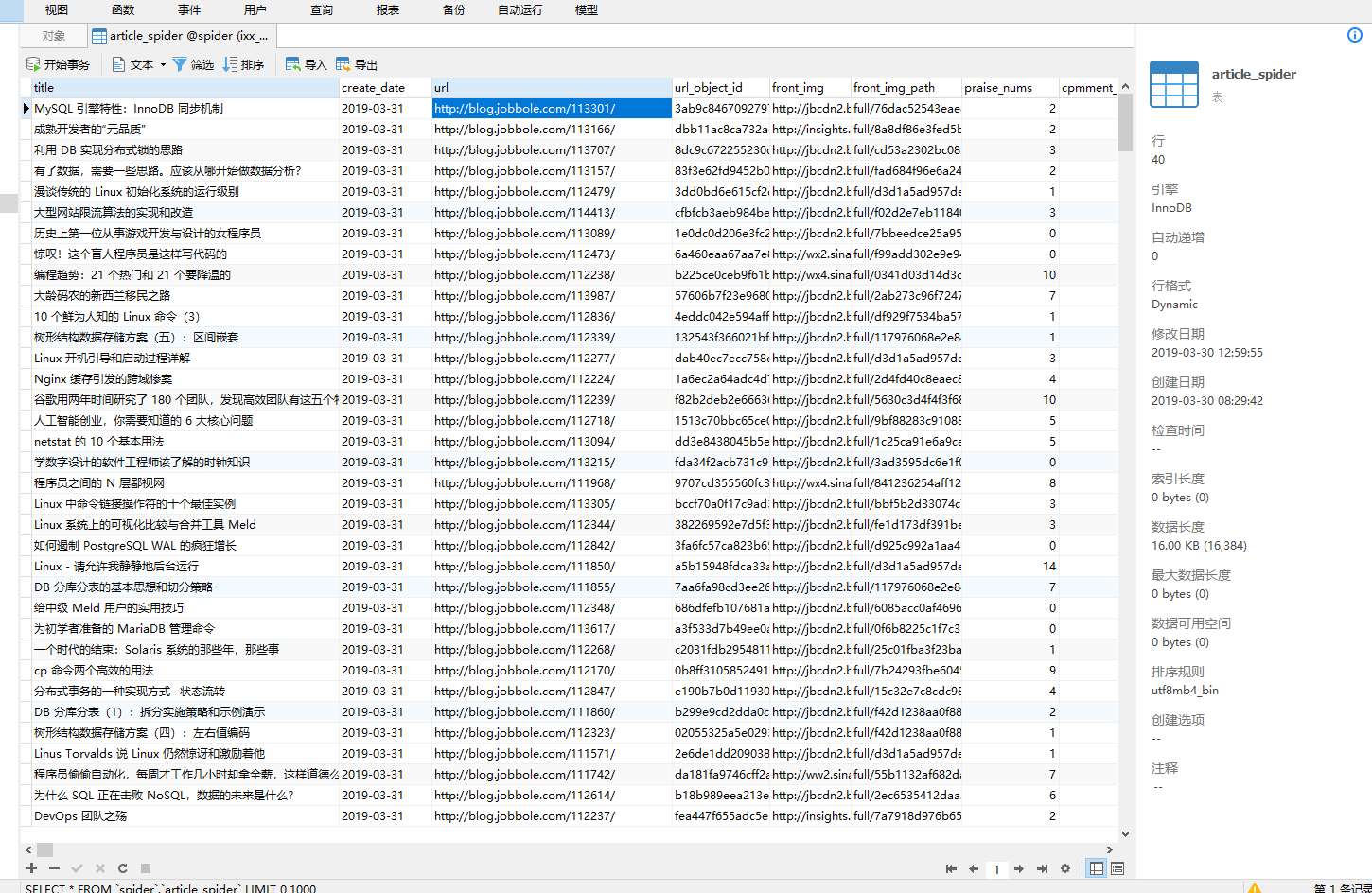
Task: Switch to form view
Action: click(1117, 868)
